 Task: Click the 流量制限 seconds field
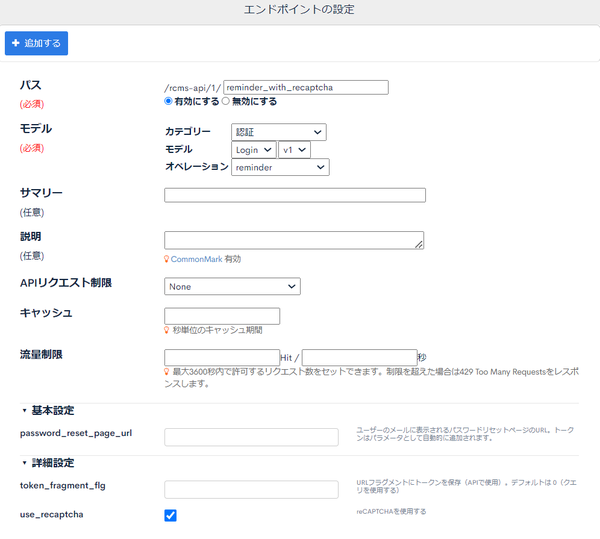(x=359, y=357)
